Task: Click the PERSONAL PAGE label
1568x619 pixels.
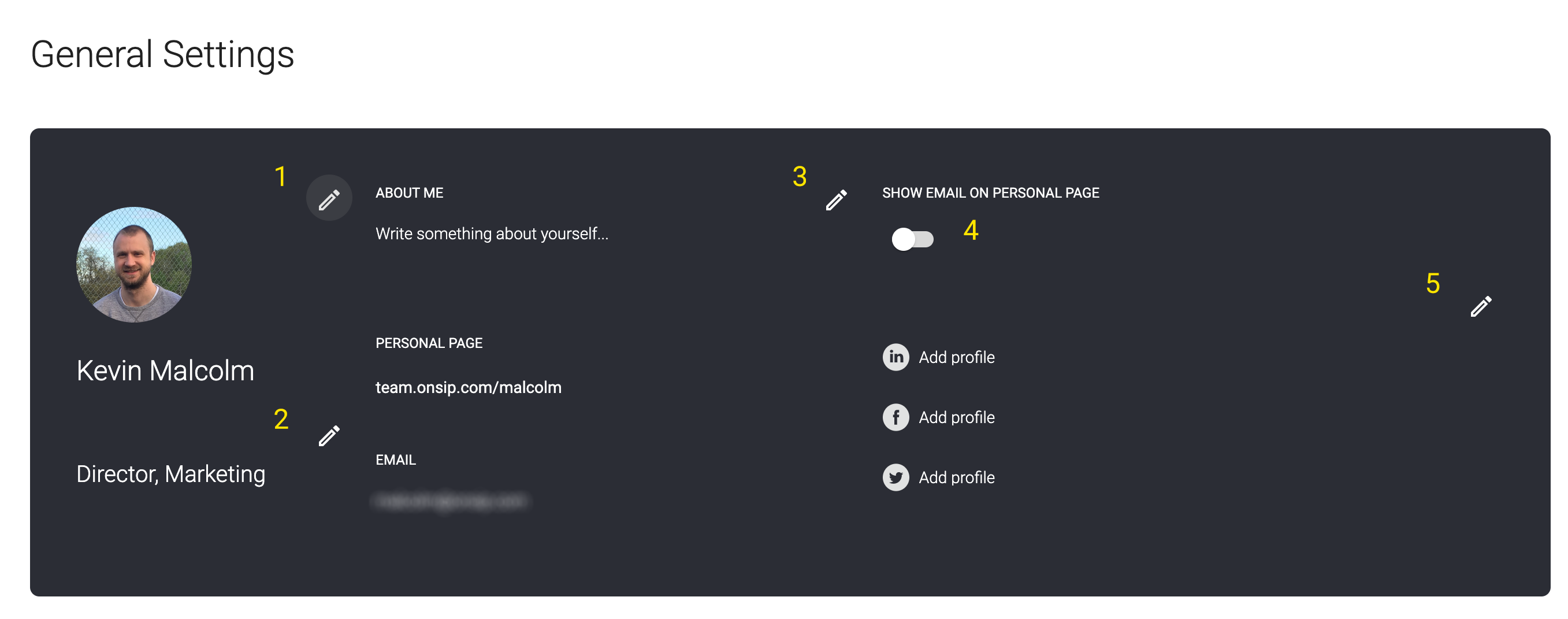Action: (x=429, y=343)
